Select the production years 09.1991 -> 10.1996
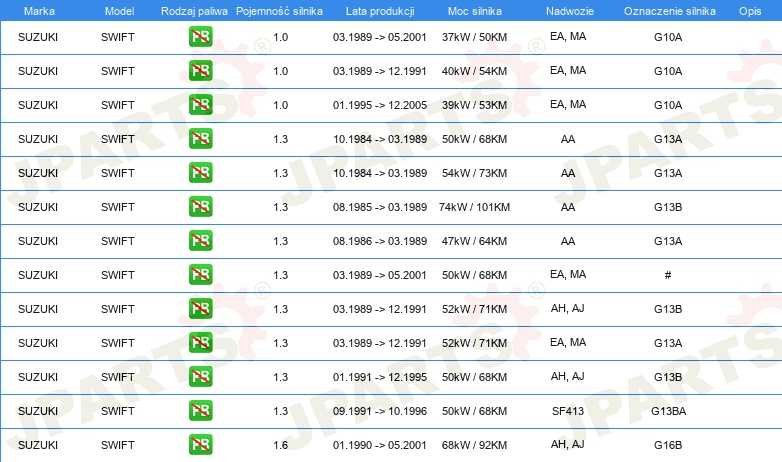The height and width of the screenshot is (462, 782). [x=380, y=411]
